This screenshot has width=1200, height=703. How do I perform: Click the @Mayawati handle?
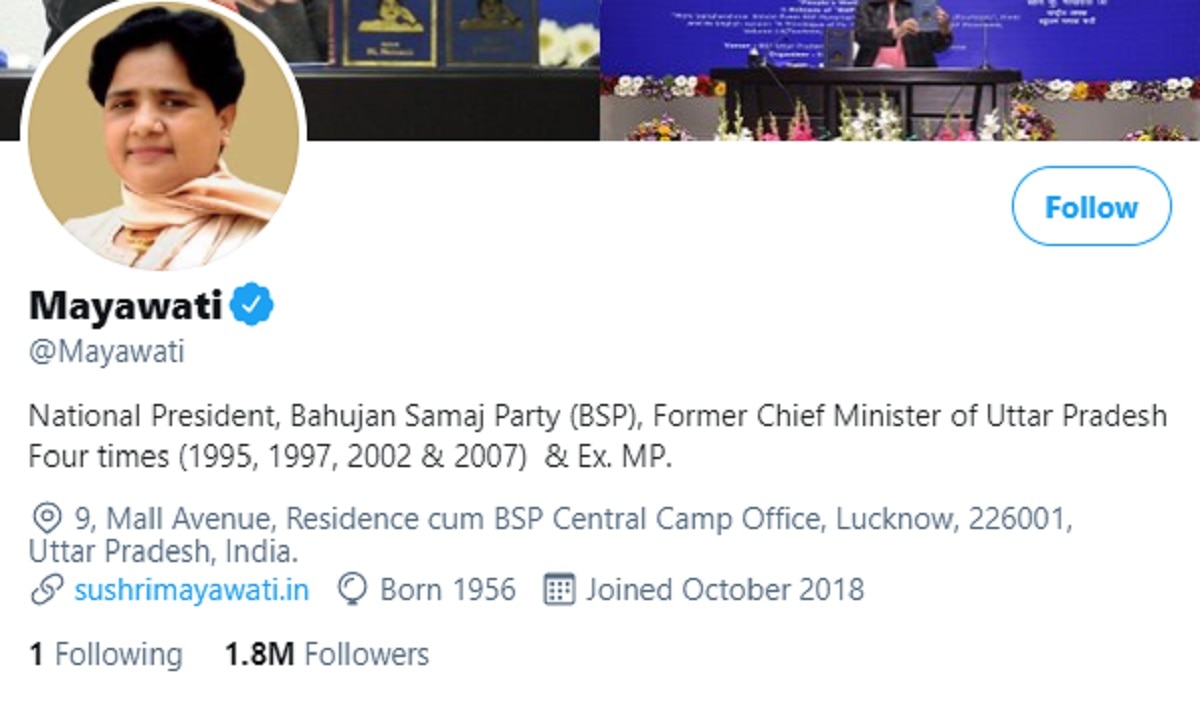107,353
